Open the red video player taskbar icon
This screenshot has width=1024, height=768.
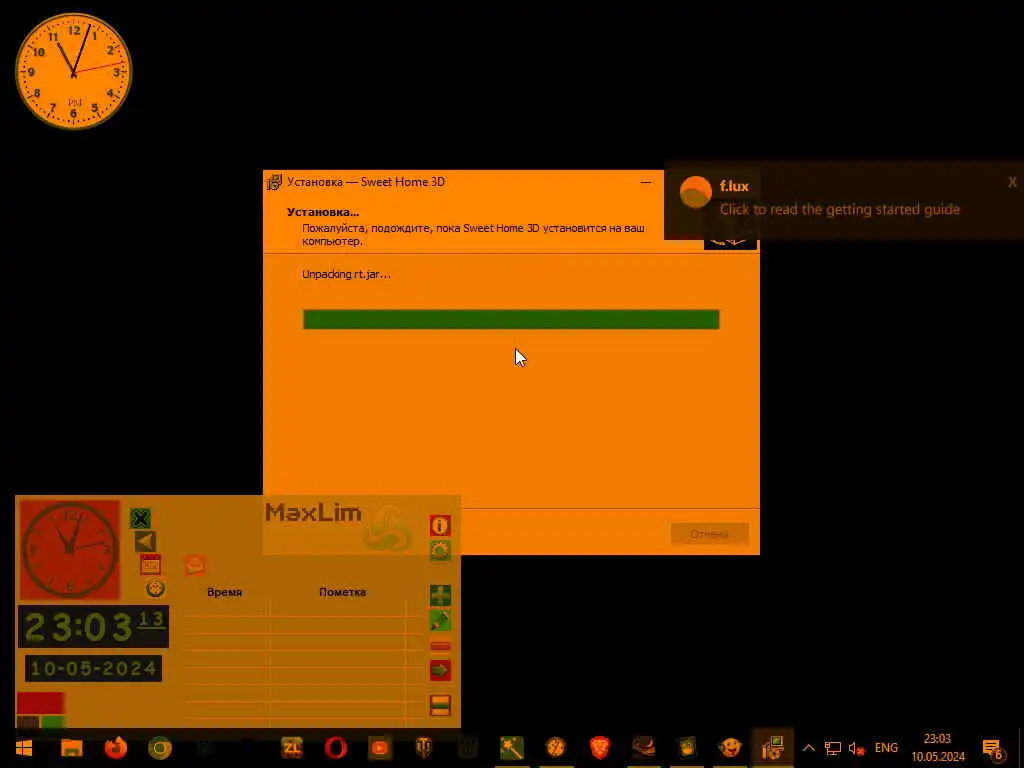tap(379, 747)
